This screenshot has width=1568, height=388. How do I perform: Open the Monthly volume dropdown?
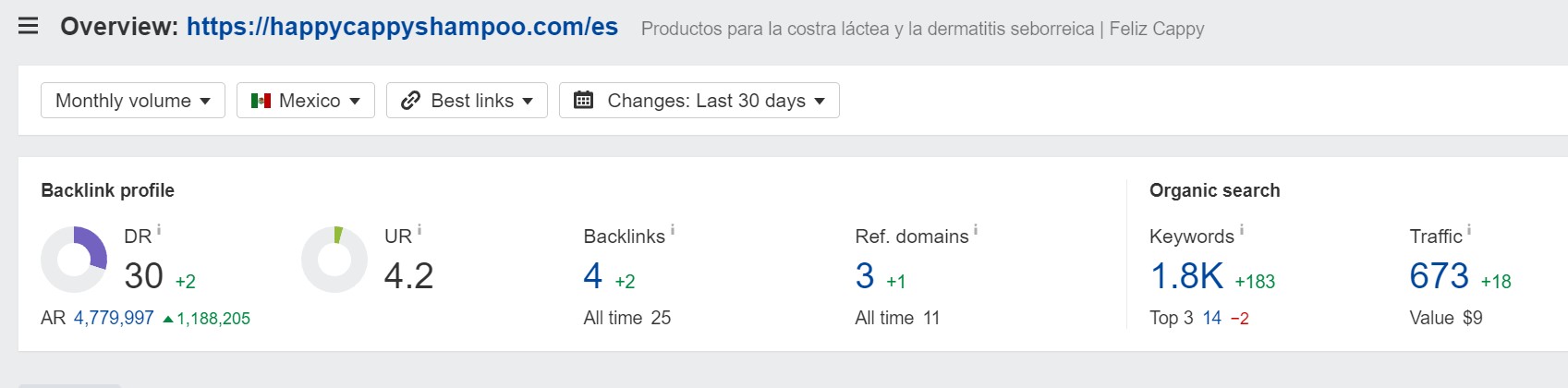tap(133, 101)
